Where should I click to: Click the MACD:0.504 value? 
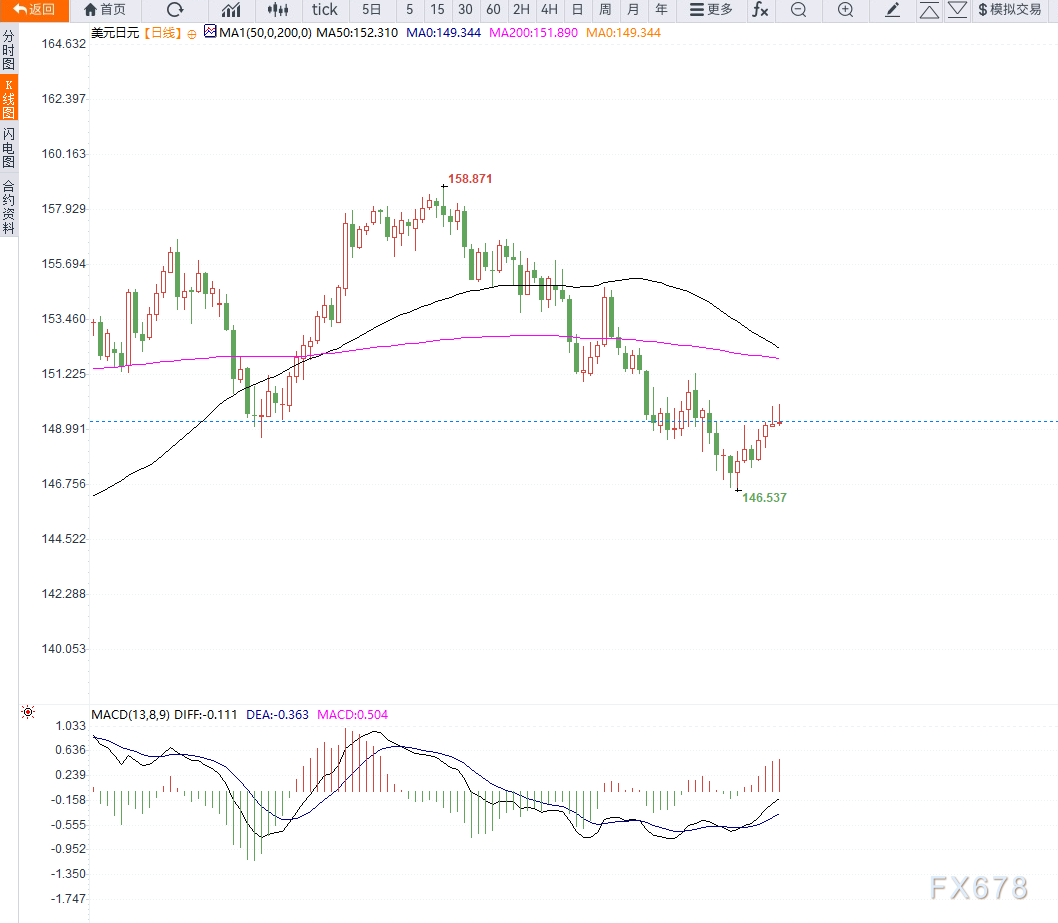(x=352, y=715)
